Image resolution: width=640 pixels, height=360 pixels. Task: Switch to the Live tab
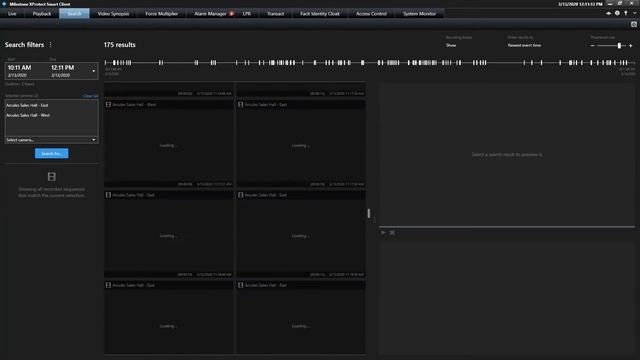[12, 13]
